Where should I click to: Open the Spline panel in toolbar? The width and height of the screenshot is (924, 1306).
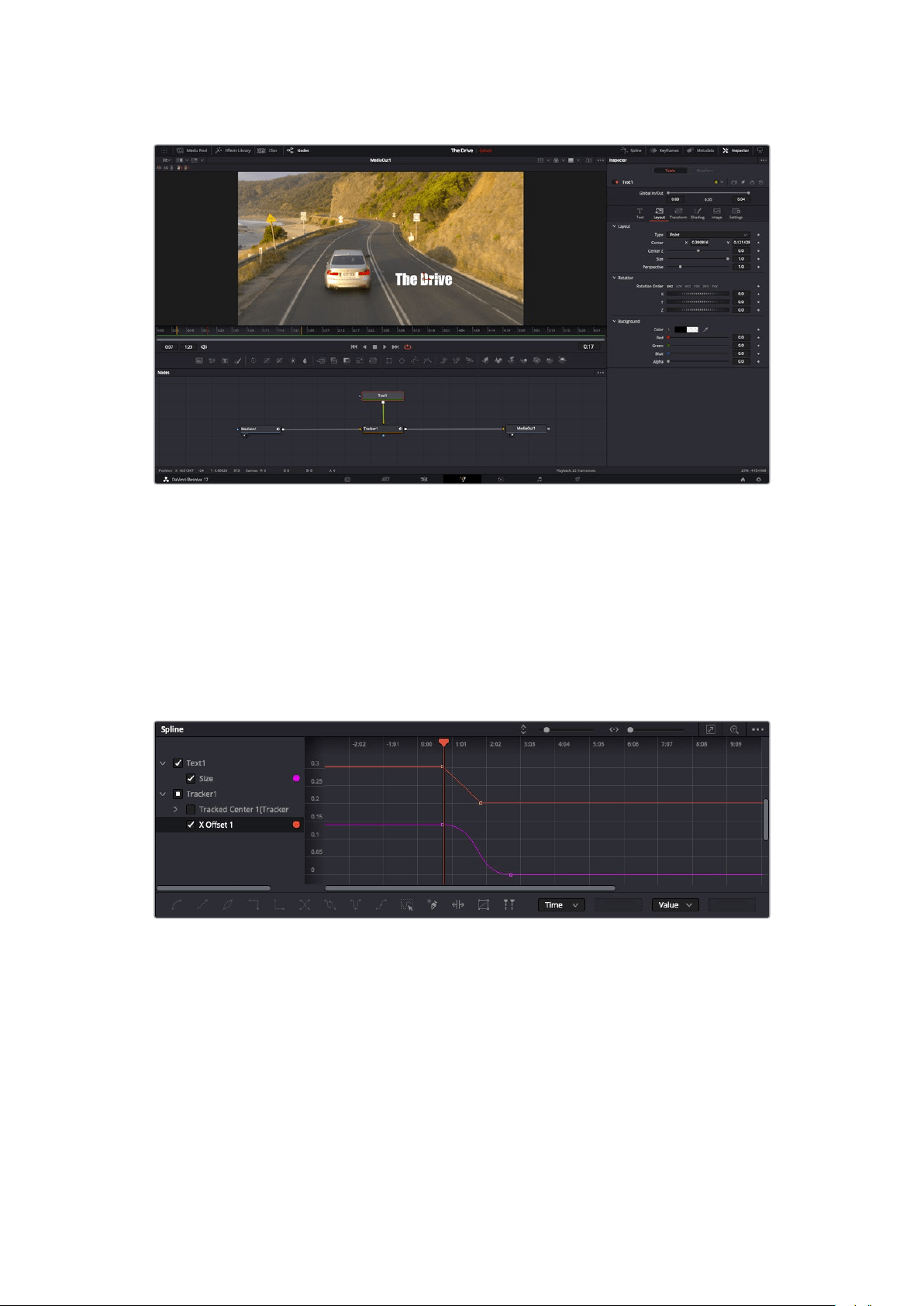pyautogui.click(x=631, y=150)
